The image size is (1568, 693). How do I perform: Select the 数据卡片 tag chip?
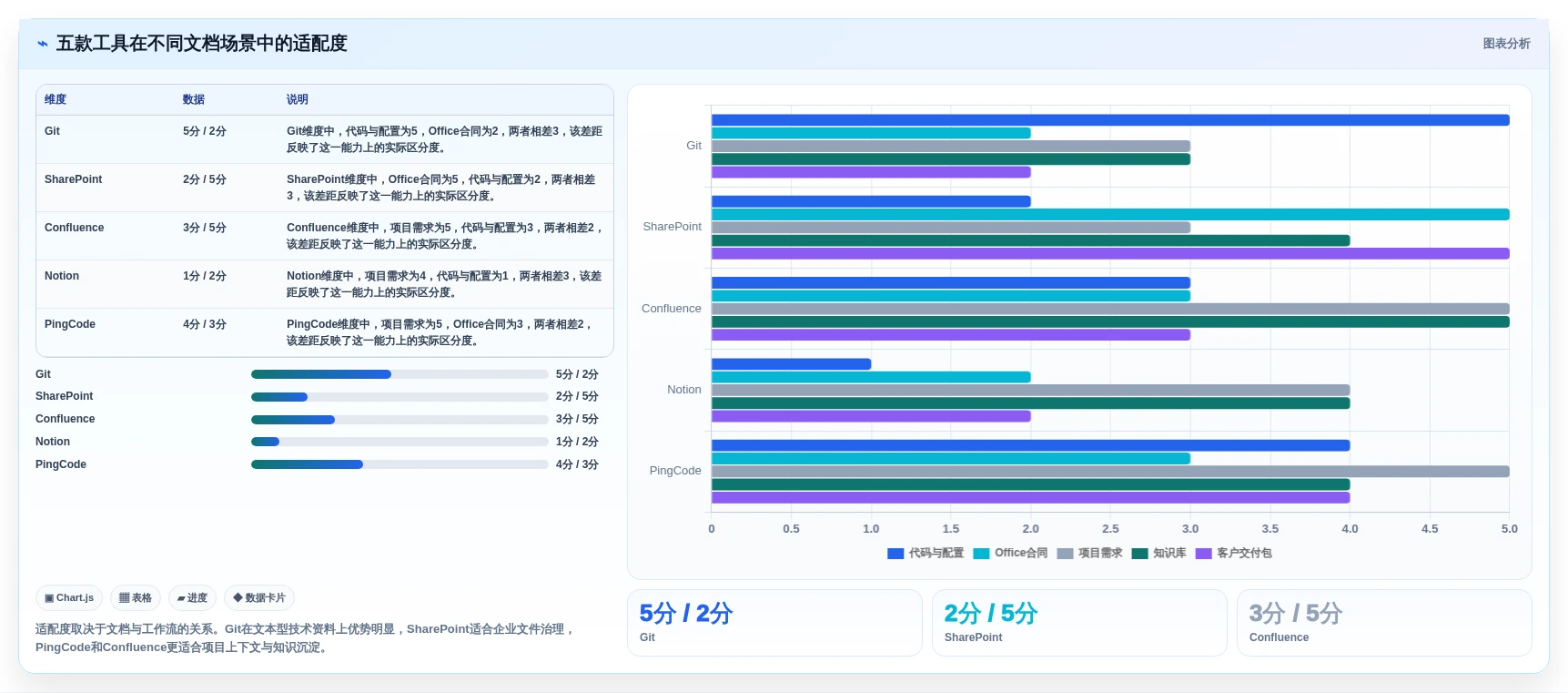click(259, 598)
